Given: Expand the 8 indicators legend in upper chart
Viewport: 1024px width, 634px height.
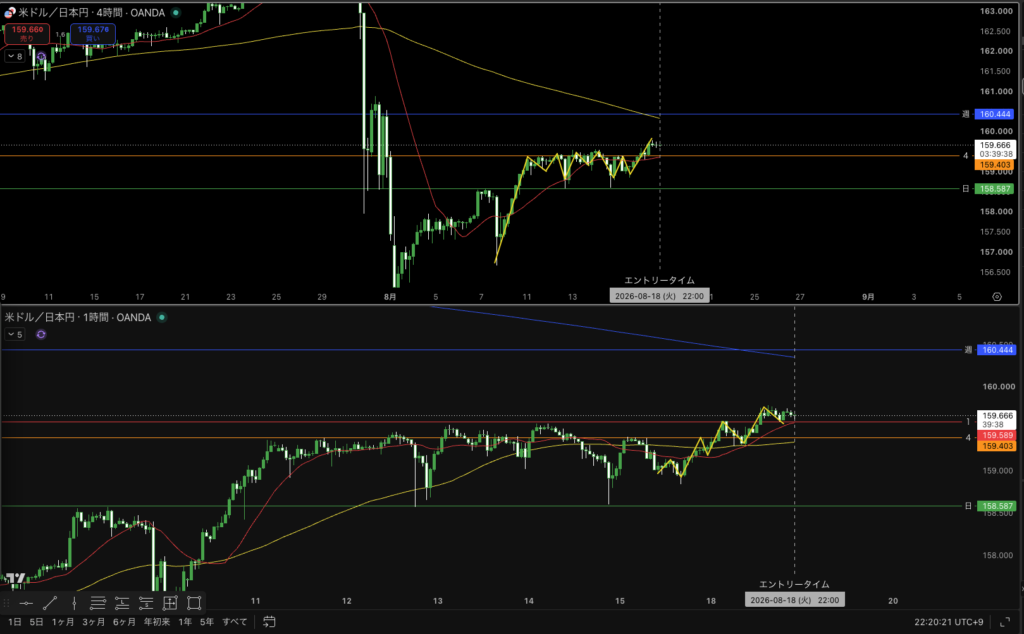Looking at the screenshot, I should coord(15,57).
